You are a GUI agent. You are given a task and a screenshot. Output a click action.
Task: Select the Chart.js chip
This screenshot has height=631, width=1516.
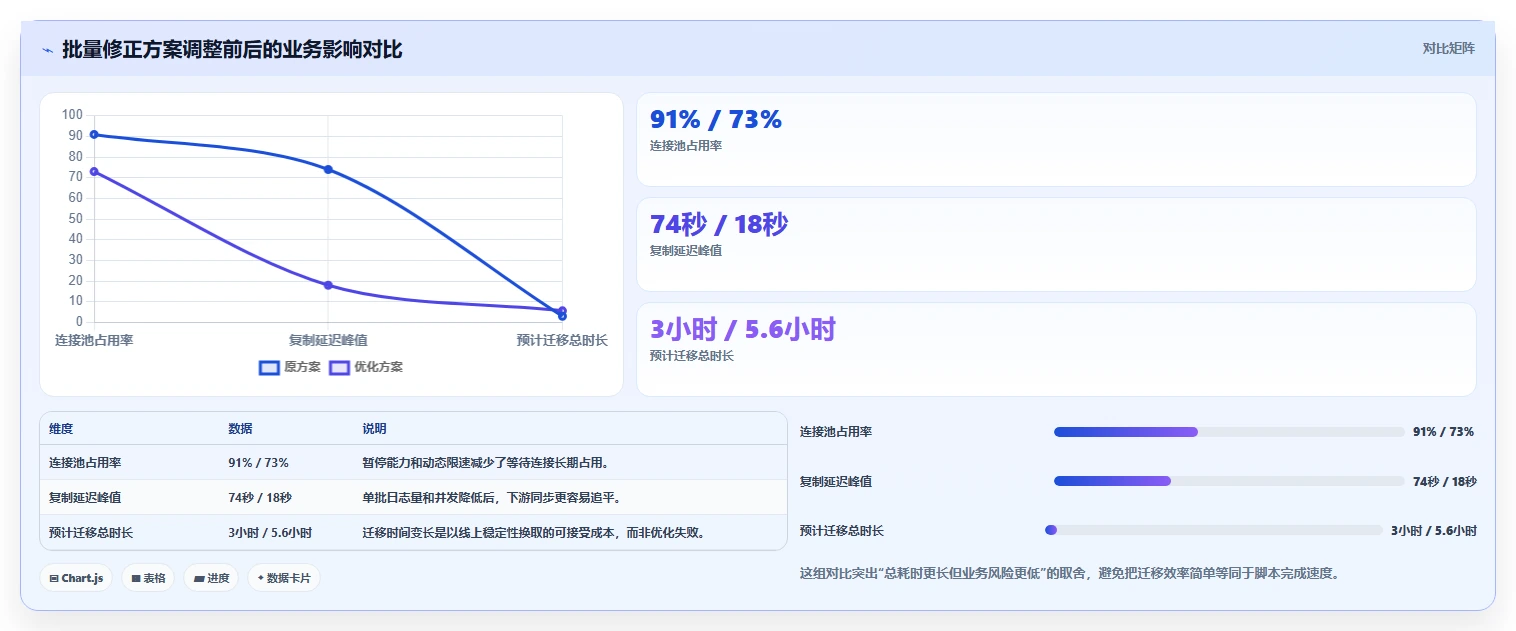[x=76, y=578]
